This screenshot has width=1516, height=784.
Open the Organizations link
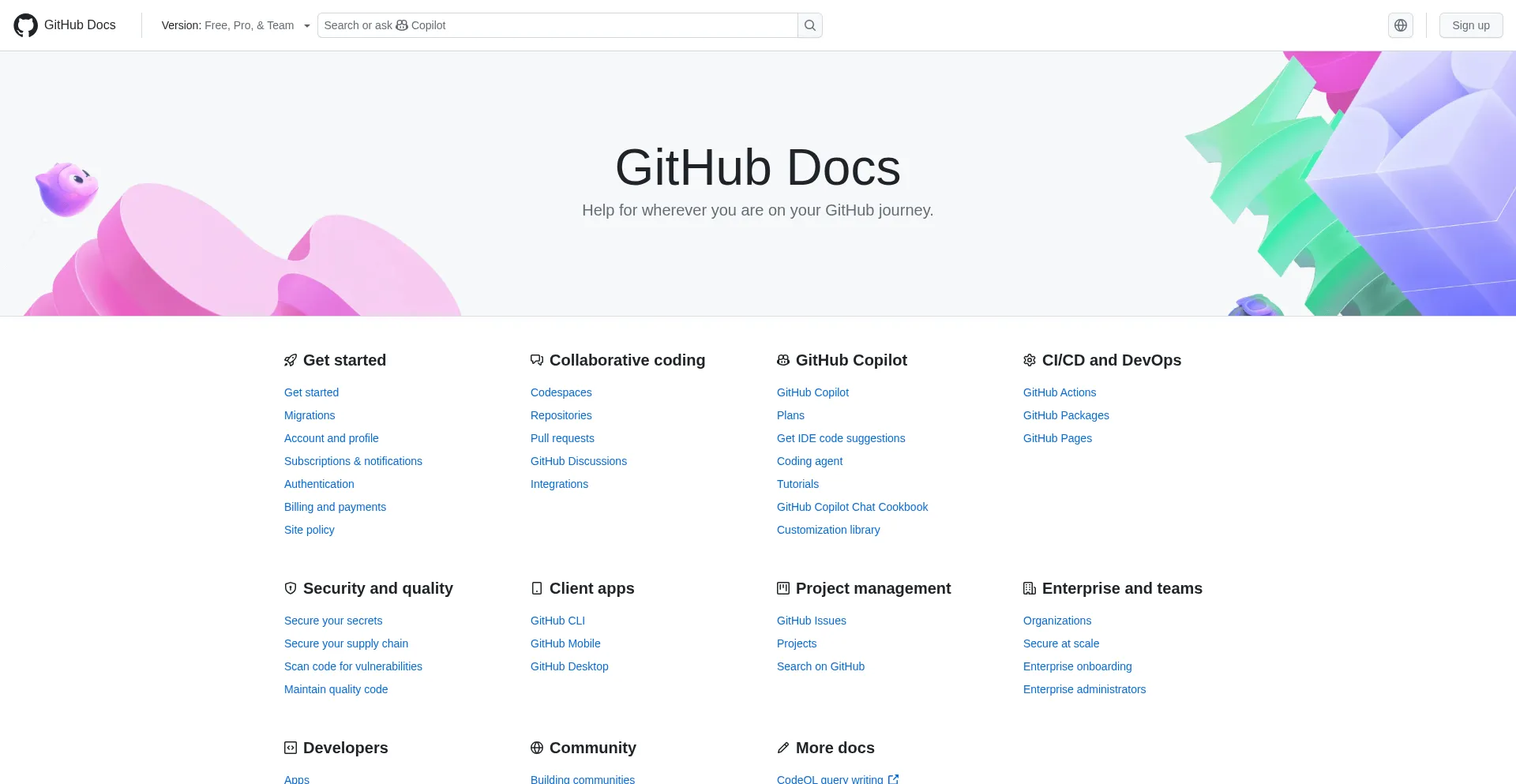(1057, 621)
